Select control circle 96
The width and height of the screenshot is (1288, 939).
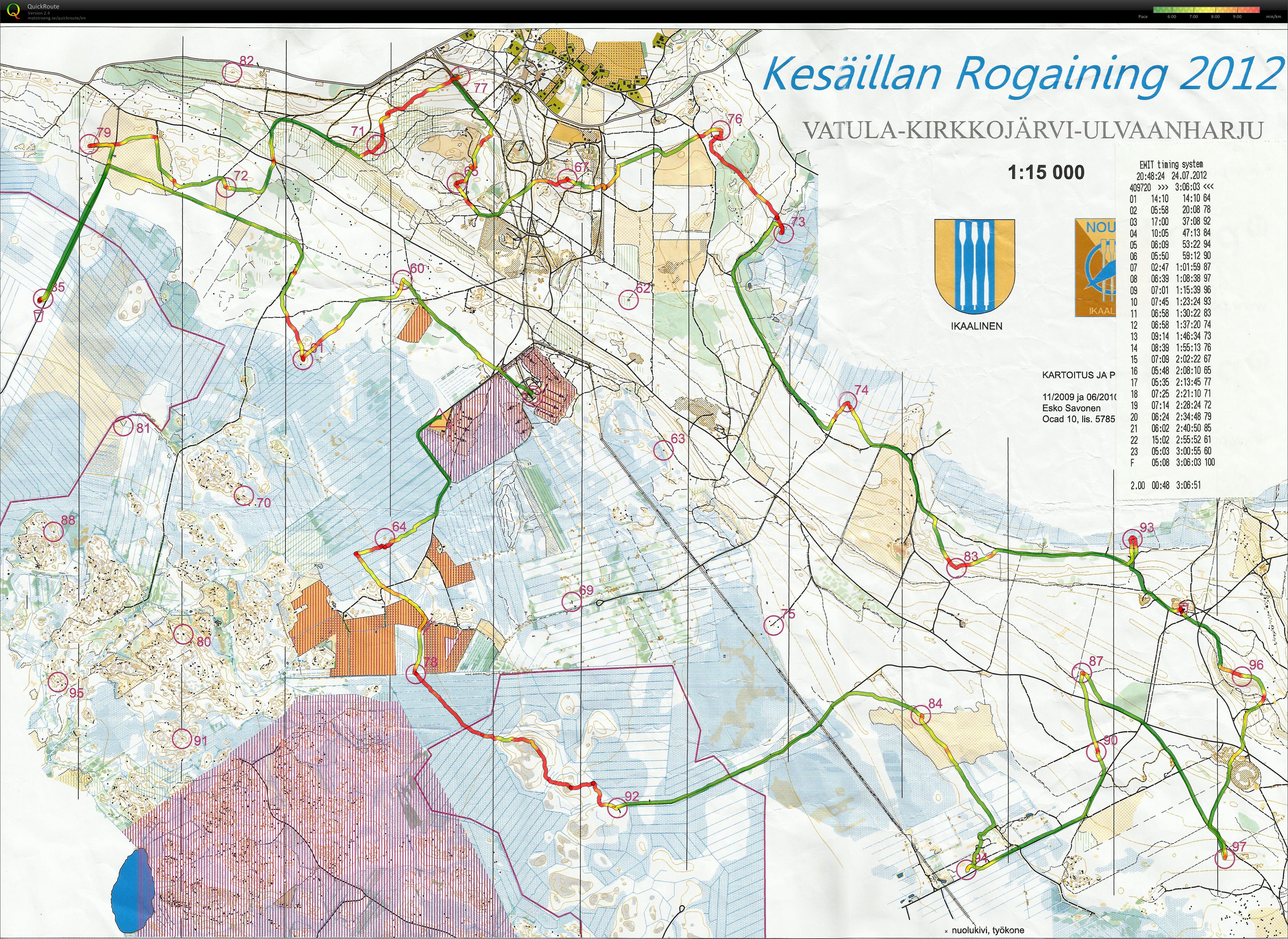coord(1242,676)
